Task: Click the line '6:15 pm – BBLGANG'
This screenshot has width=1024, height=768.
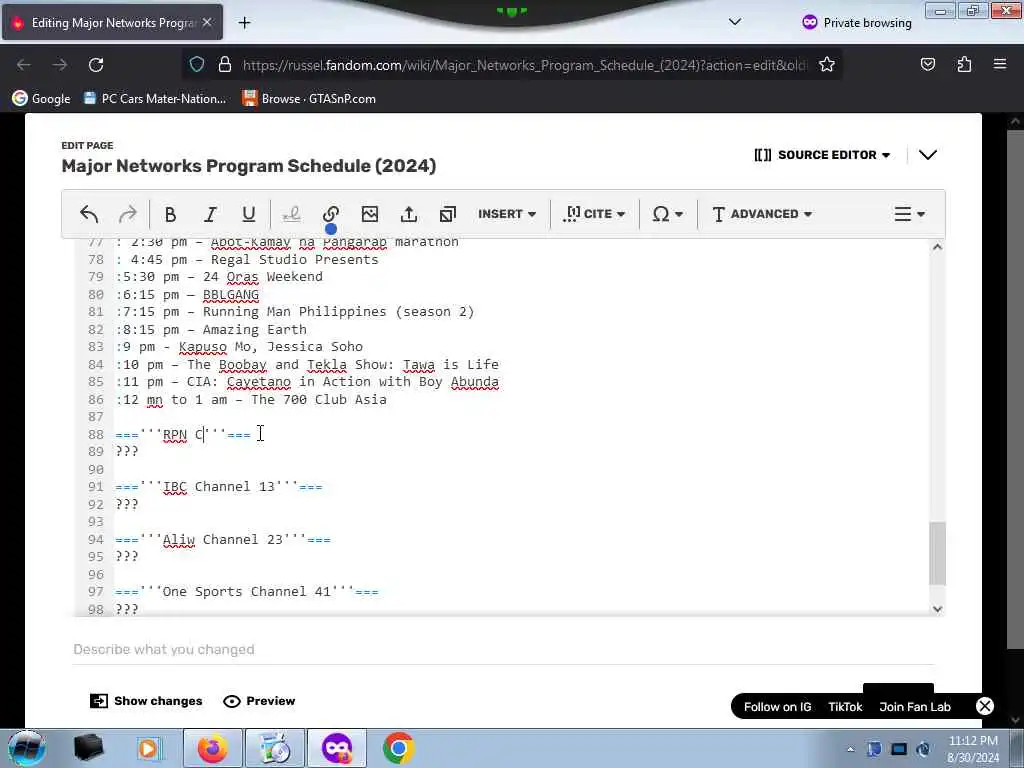Action: (187, 295)
